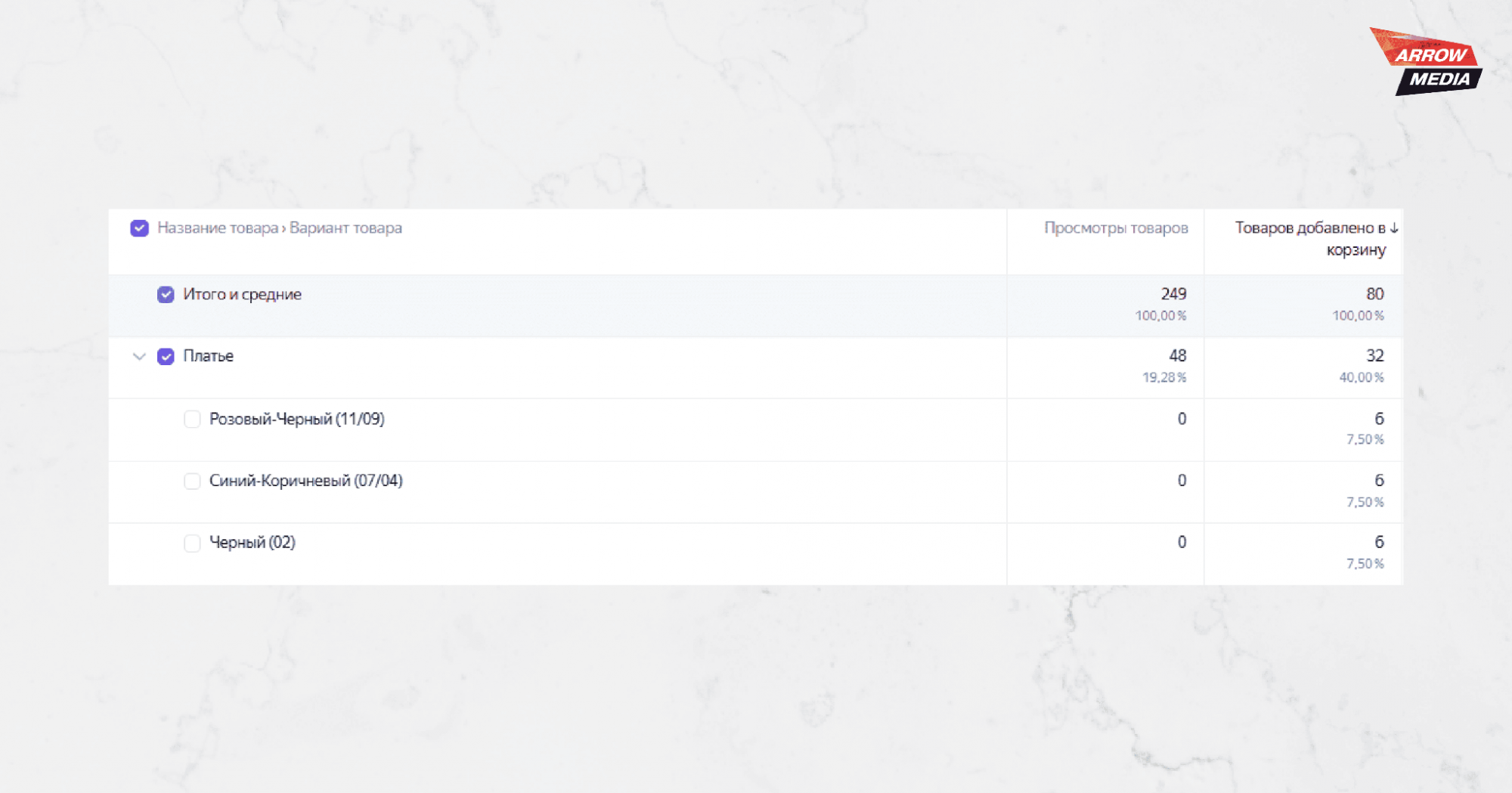Viewport: 1512px width, 793px height.
Task: Click the Вариант товара header label
Action: [x=345, y=228]
